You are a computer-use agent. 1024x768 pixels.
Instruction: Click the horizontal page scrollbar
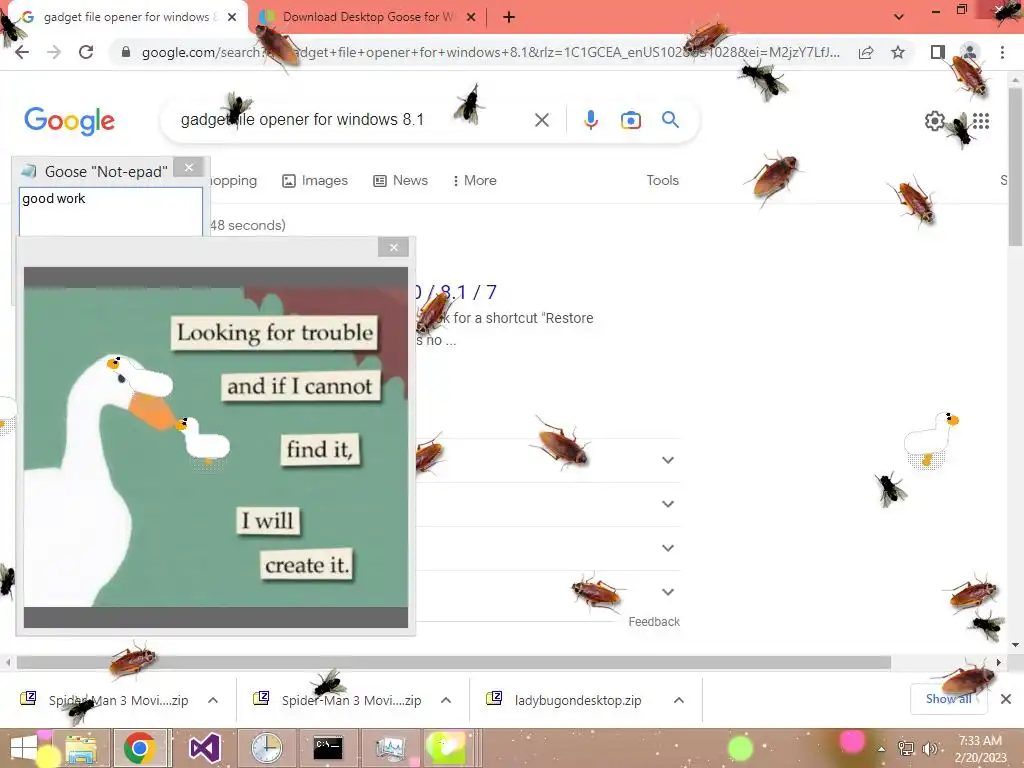coord(454,663)
